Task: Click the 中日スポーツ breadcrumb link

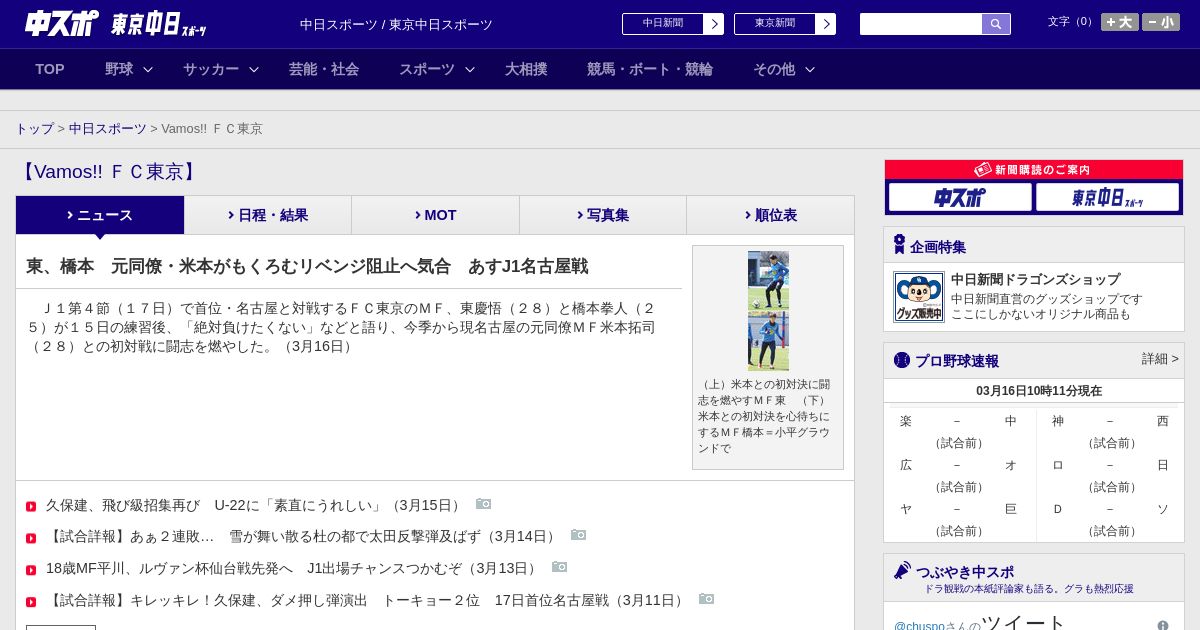Action: [x=108, y=129]
